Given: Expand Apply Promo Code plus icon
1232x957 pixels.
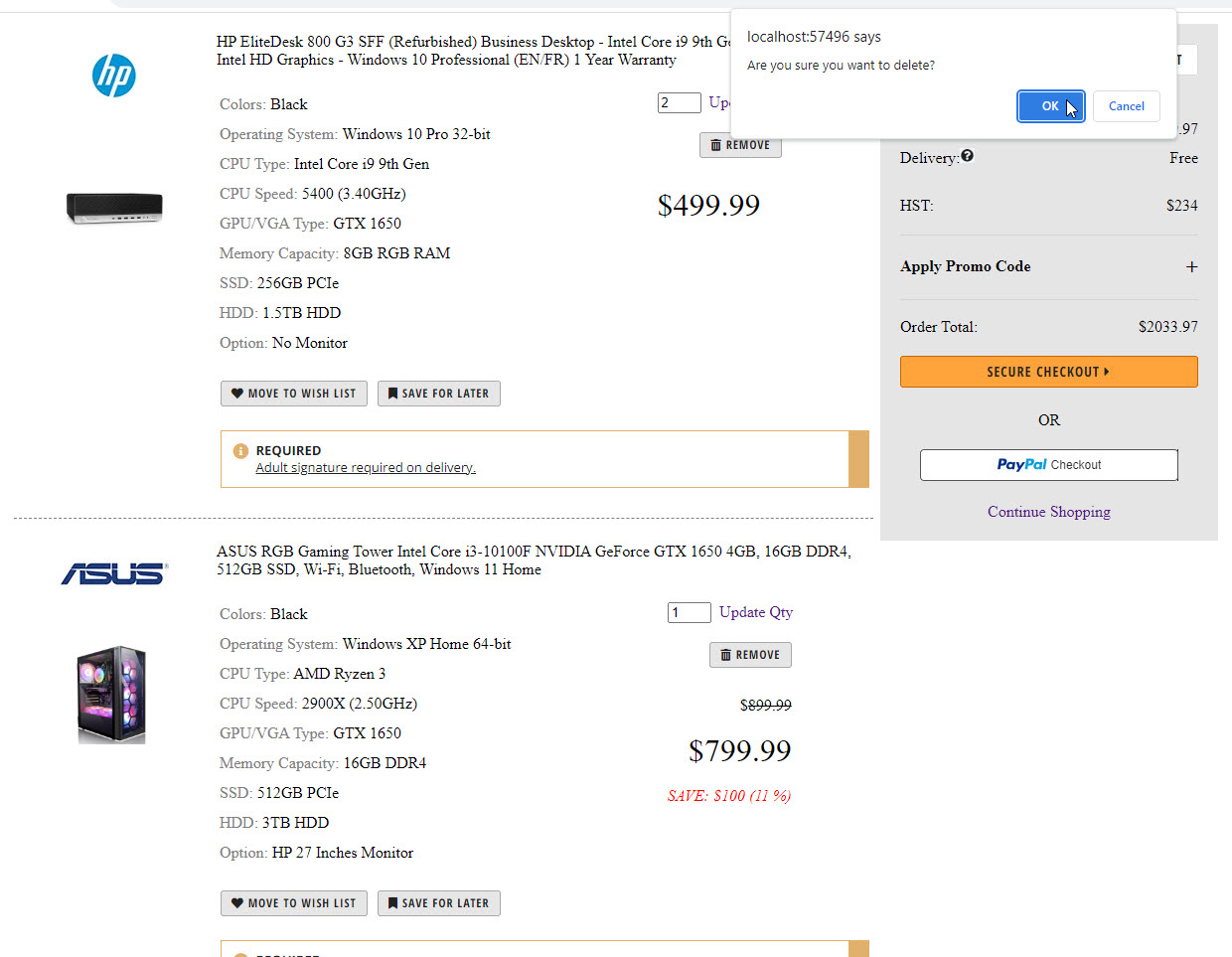Looking at the screenshot, I should point(1191,266).
